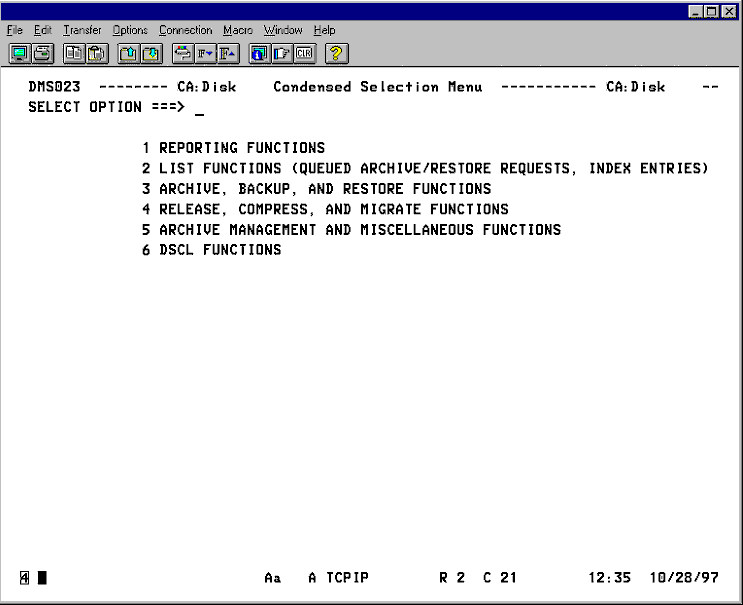Viewport: 743px width, 605px height.
Task: Open the Help menu
Action: click(x=325, y=30)
